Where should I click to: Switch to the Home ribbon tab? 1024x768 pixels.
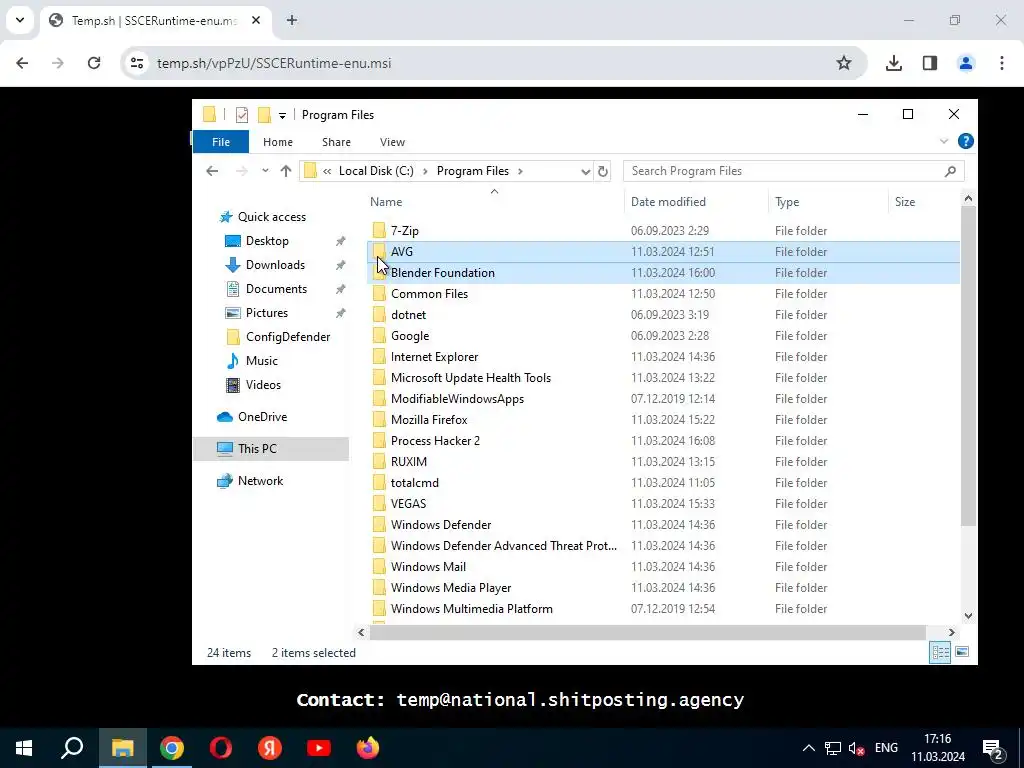(278, 142)
